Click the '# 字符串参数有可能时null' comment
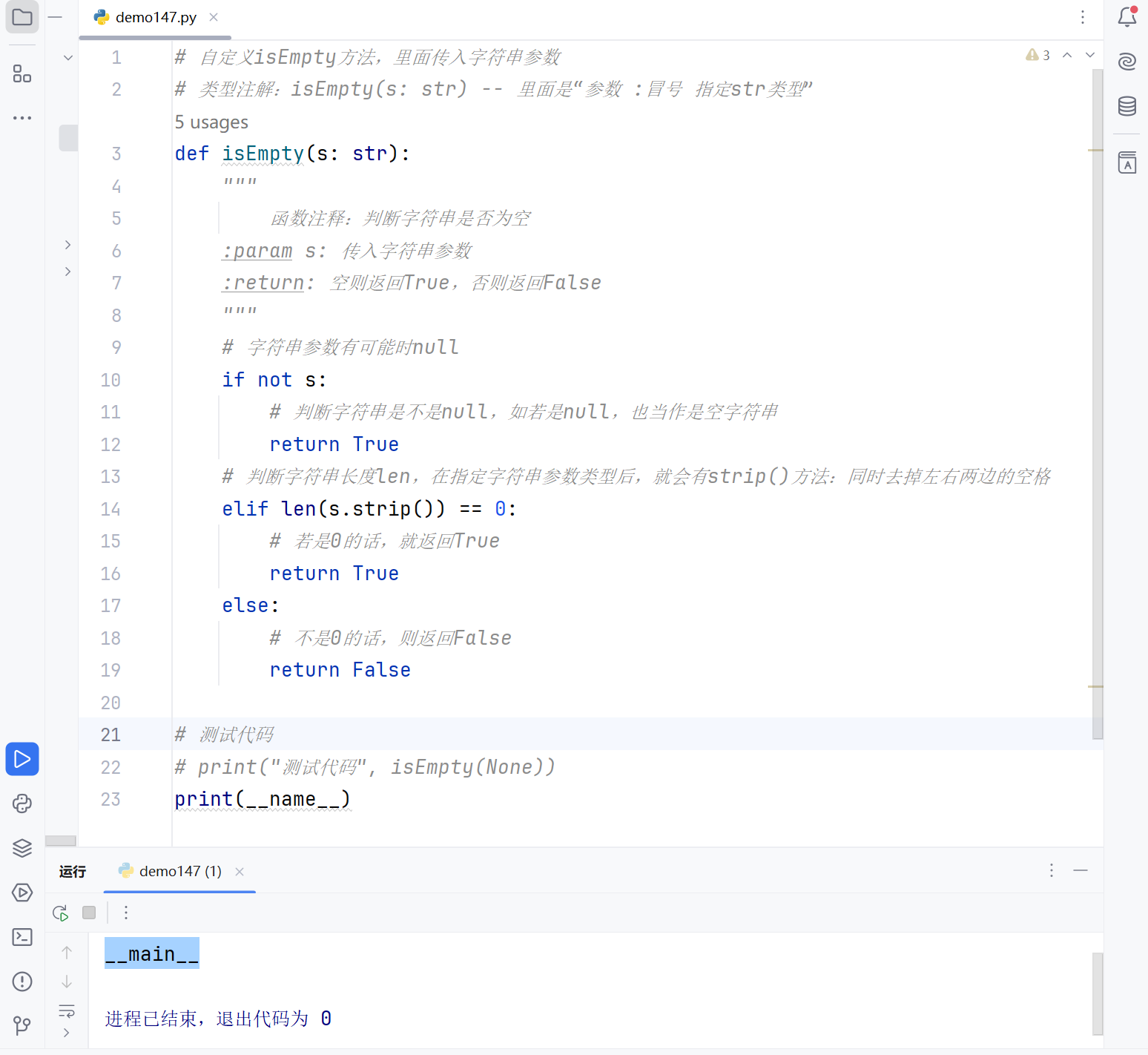The width and height of the screenshot is (1148, 1055). click(x=340, y=347)
